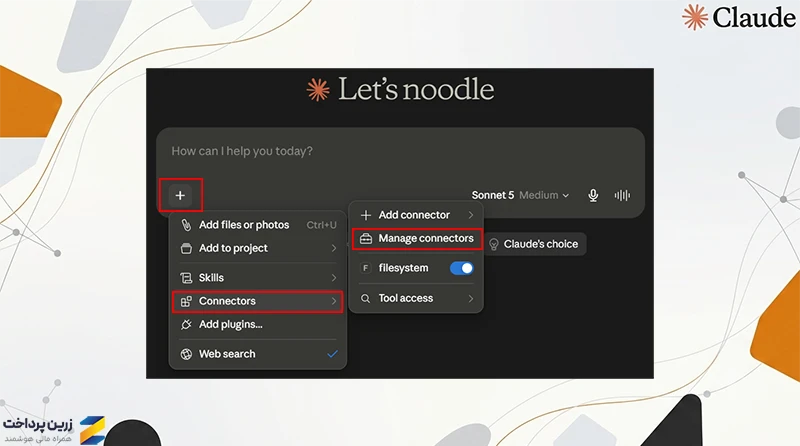
Task: Choose Add plugins... from the menu
Action: point(258,325)
